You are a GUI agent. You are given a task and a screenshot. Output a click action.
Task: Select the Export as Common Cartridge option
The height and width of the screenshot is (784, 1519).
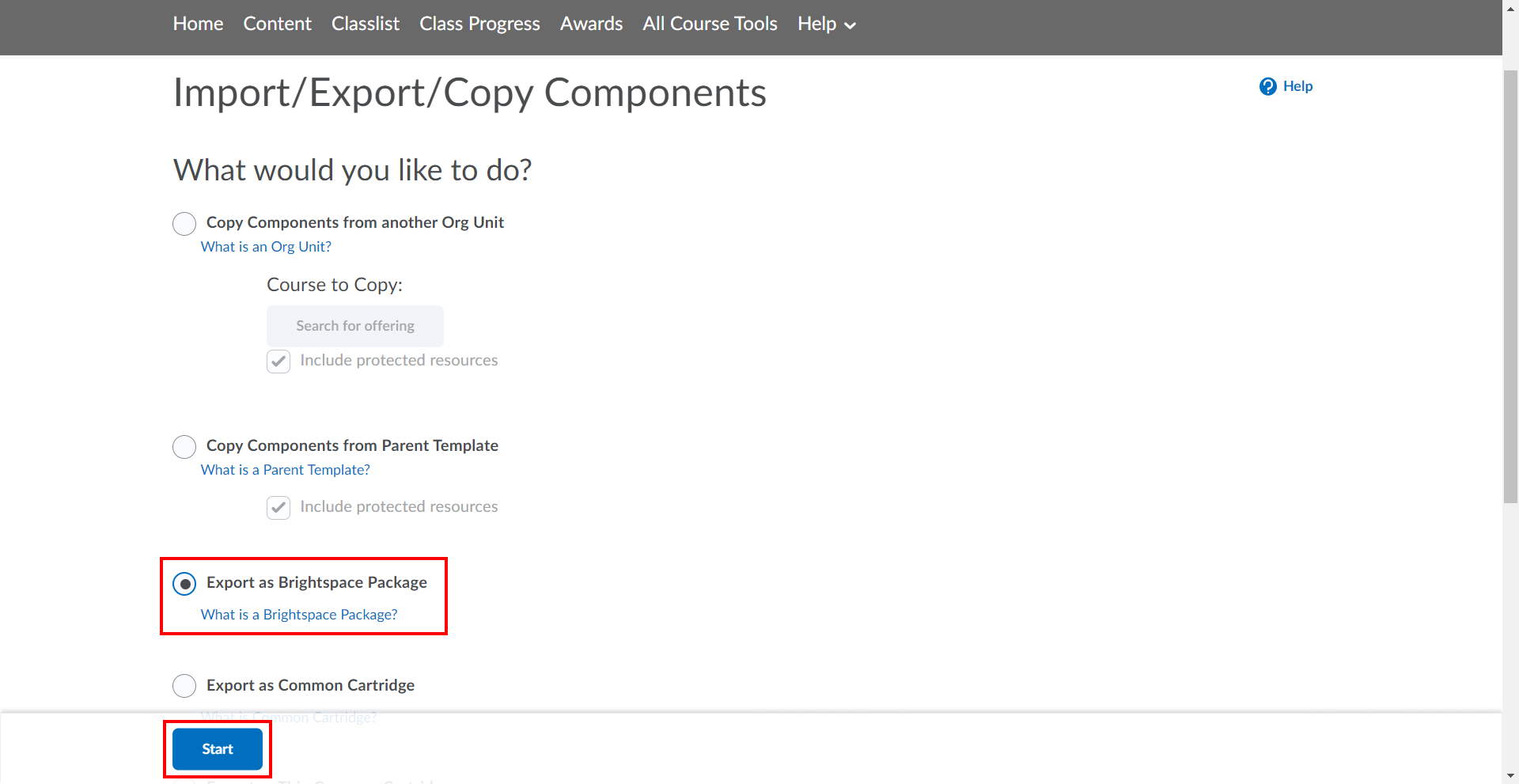point(184,685)
